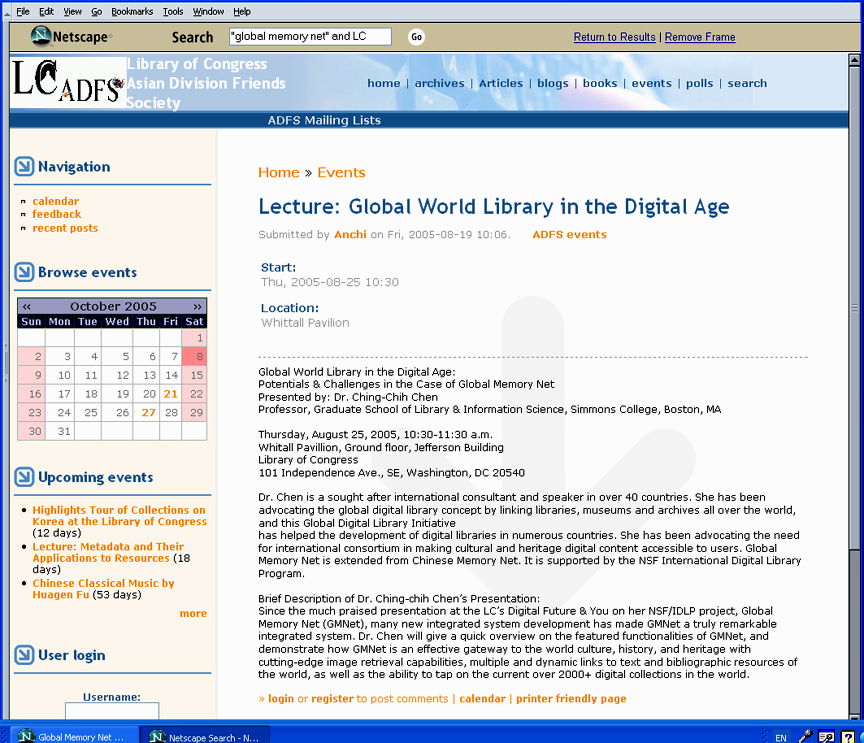Click the lecture title heading
This screenshot has width=864, height=743.
click(494, 207)
